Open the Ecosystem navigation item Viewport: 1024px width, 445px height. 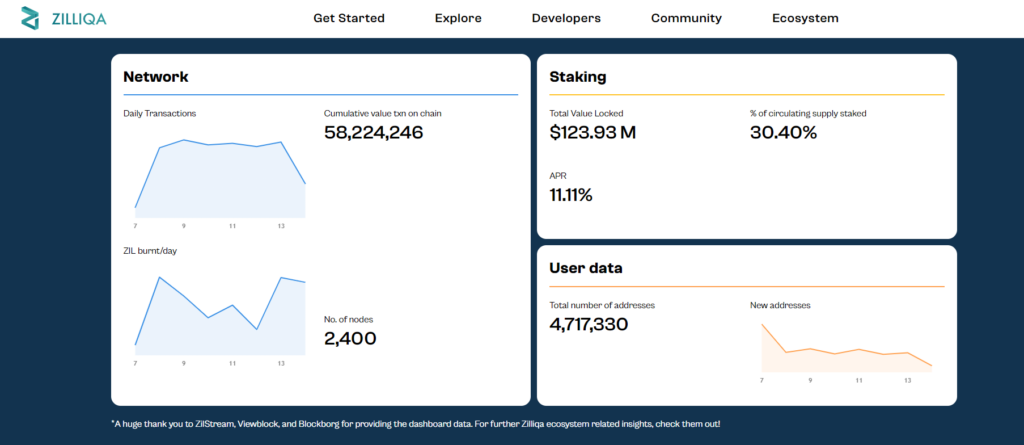[805, 18]
